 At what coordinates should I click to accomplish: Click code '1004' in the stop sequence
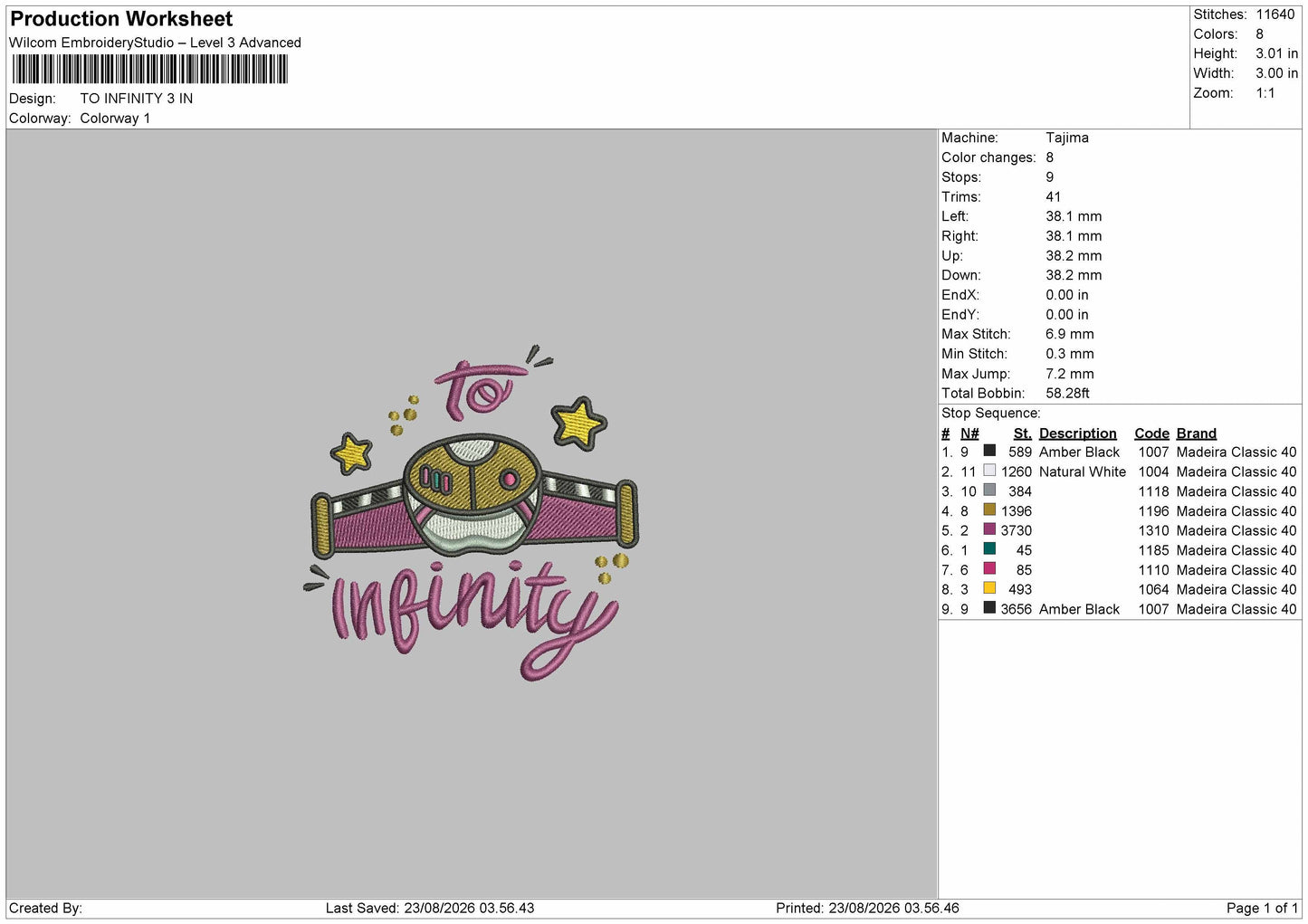coord(1154,472)
